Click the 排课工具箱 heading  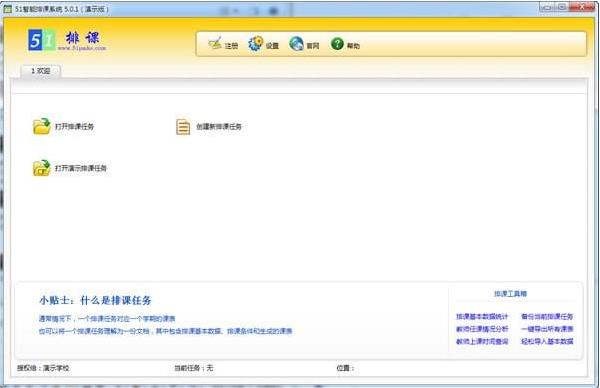click(510, 293)
